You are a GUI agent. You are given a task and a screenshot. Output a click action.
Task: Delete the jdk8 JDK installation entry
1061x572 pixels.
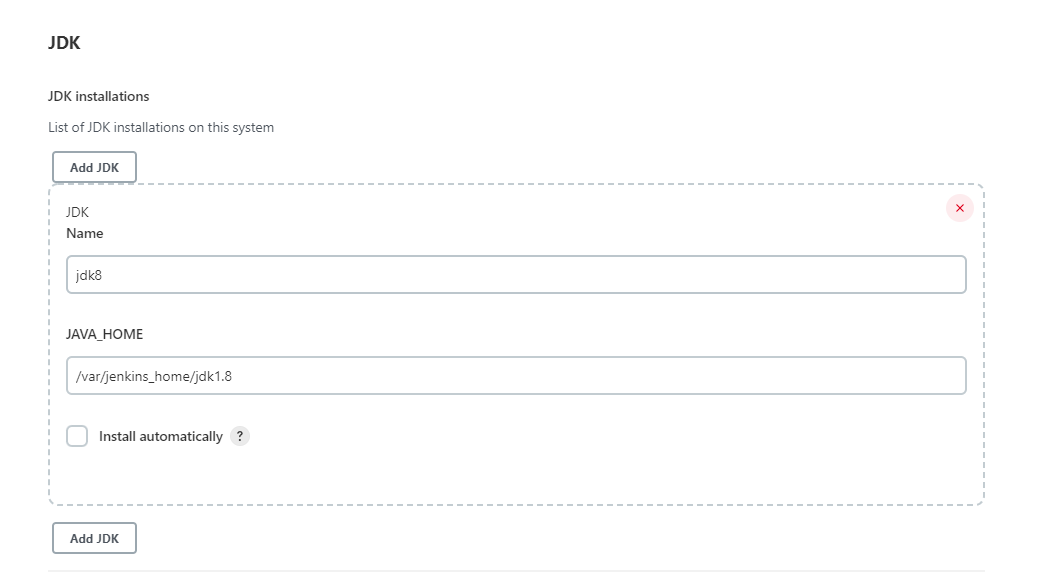pos(959,208)
